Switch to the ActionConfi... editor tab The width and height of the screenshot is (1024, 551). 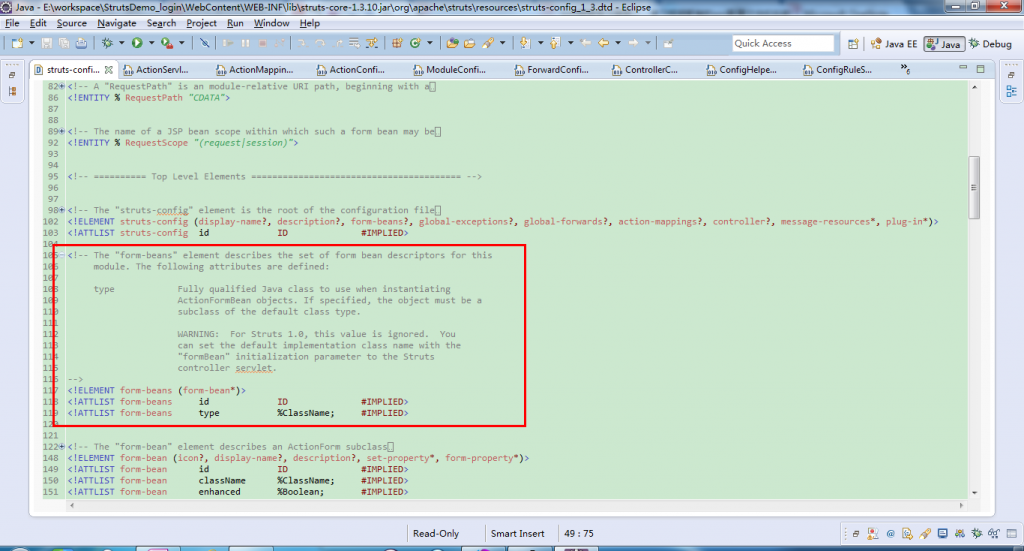(351, 69)
